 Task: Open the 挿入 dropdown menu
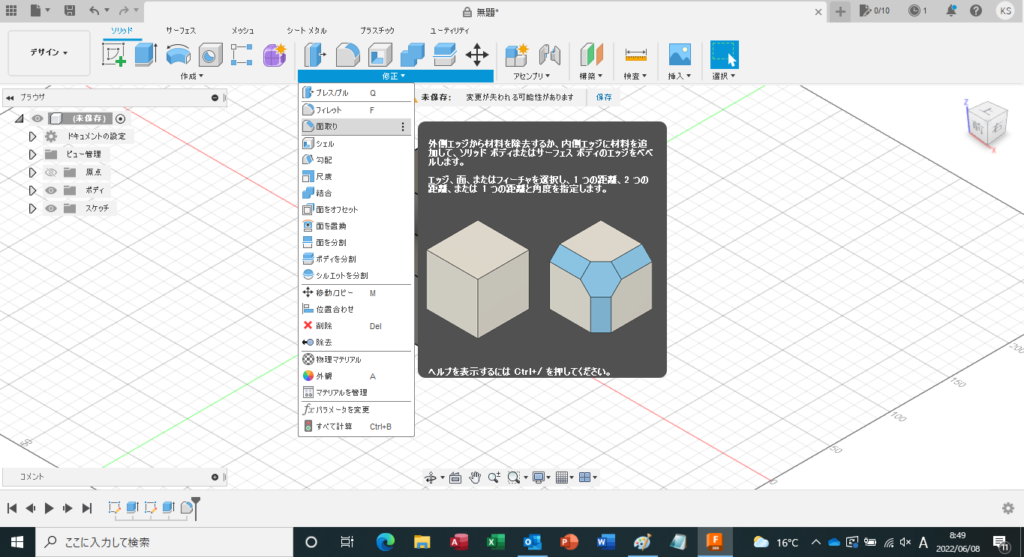point(680,76)
